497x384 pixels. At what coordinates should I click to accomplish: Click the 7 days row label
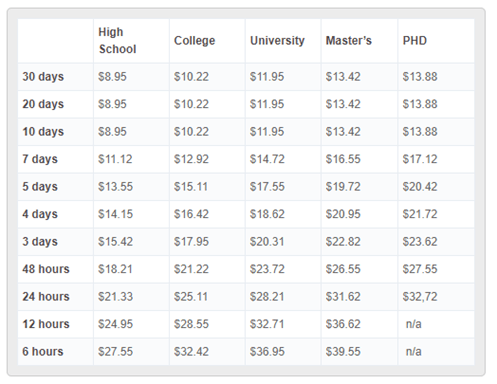coord(40,159)
